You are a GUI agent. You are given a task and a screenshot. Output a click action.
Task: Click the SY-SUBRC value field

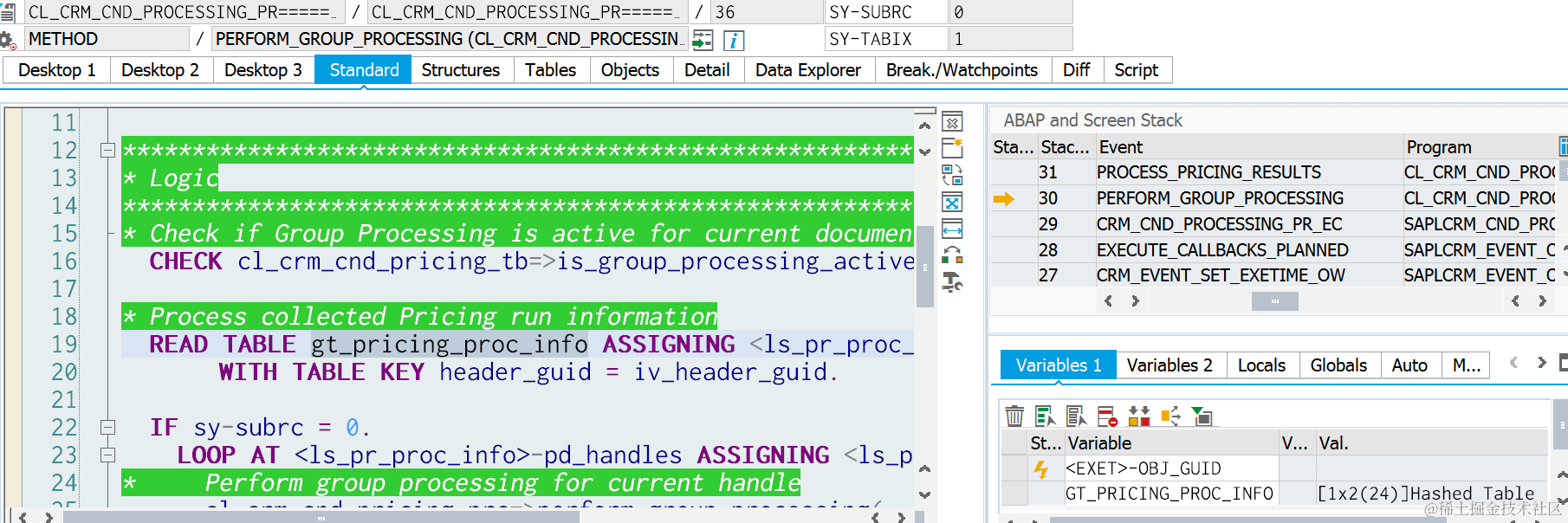(x=1010, y=12)
